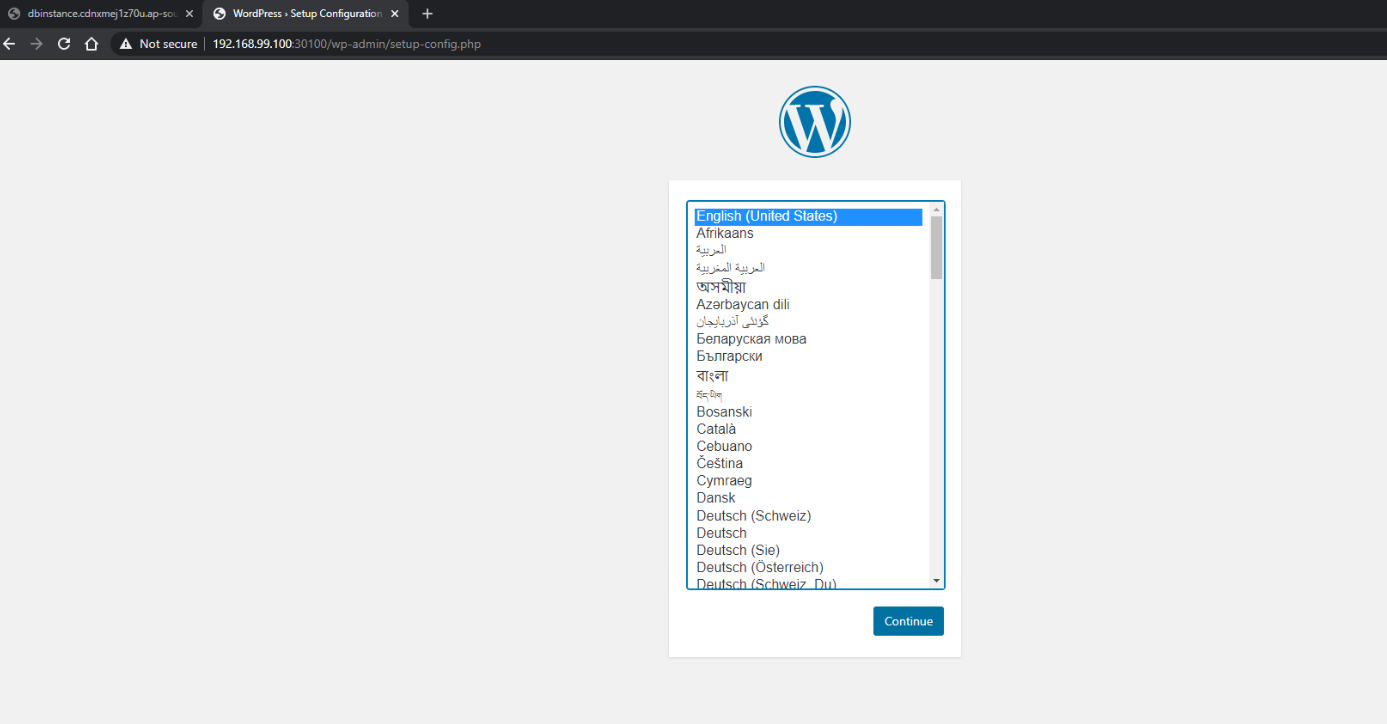
Task: Select Deutsch (Österreich) language
Action: coord(808,568)
